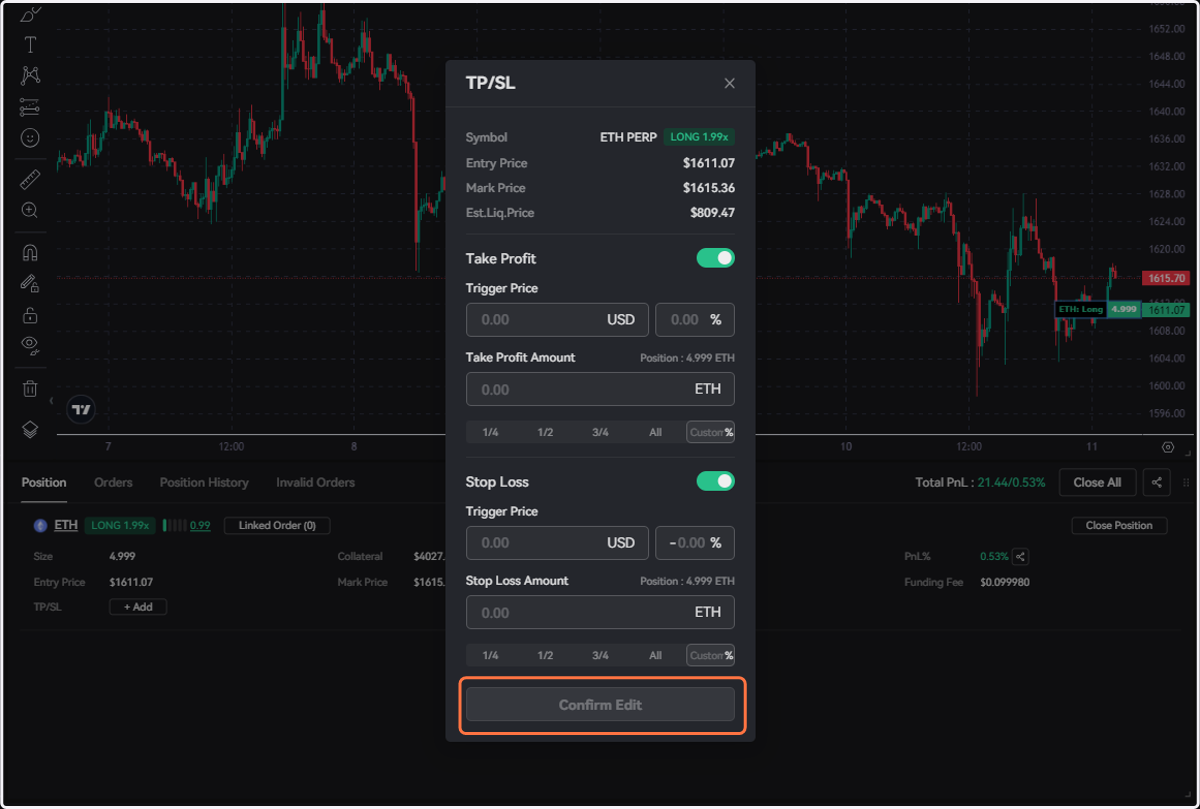Click the 1611.07 entry price axis label
The width and height of the screenshot is (1200, 809).
(x=1167, y=310)
